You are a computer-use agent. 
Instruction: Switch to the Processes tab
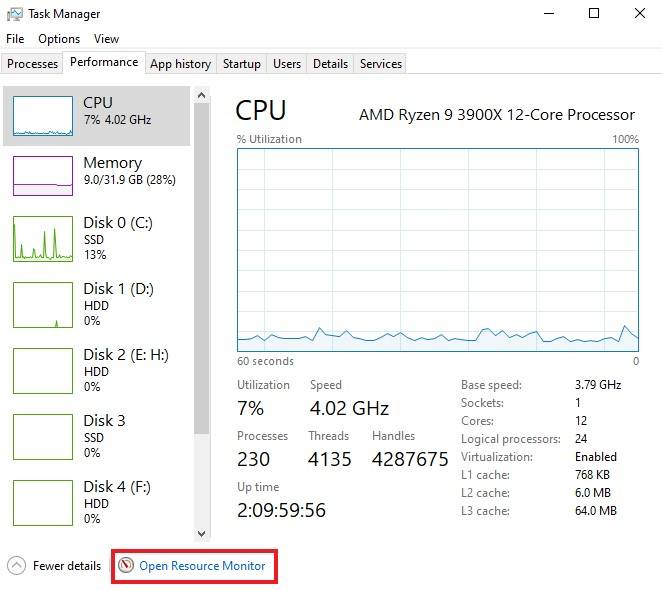[33, 64]
